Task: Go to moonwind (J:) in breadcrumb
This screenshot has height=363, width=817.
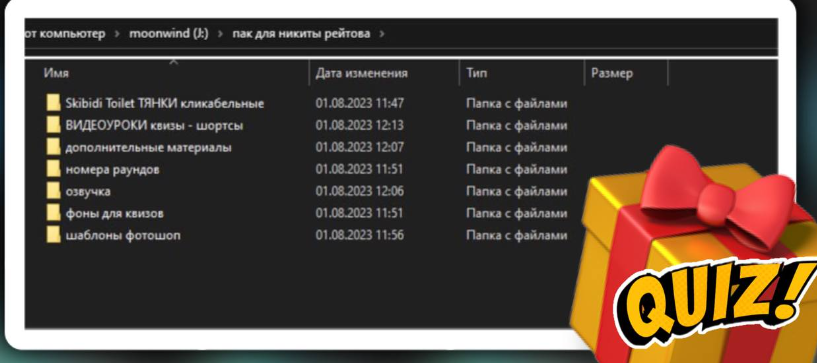Action: [169, 34]
